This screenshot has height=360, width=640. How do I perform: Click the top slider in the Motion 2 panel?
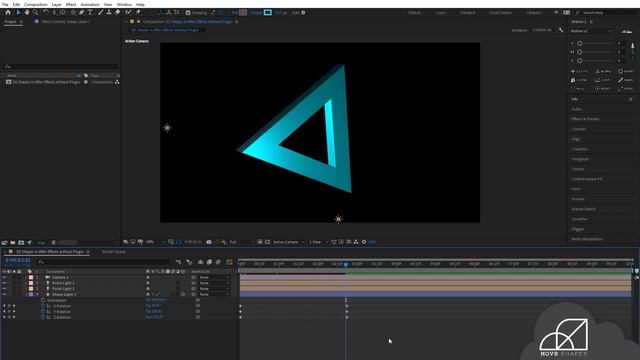coord(595,43)
